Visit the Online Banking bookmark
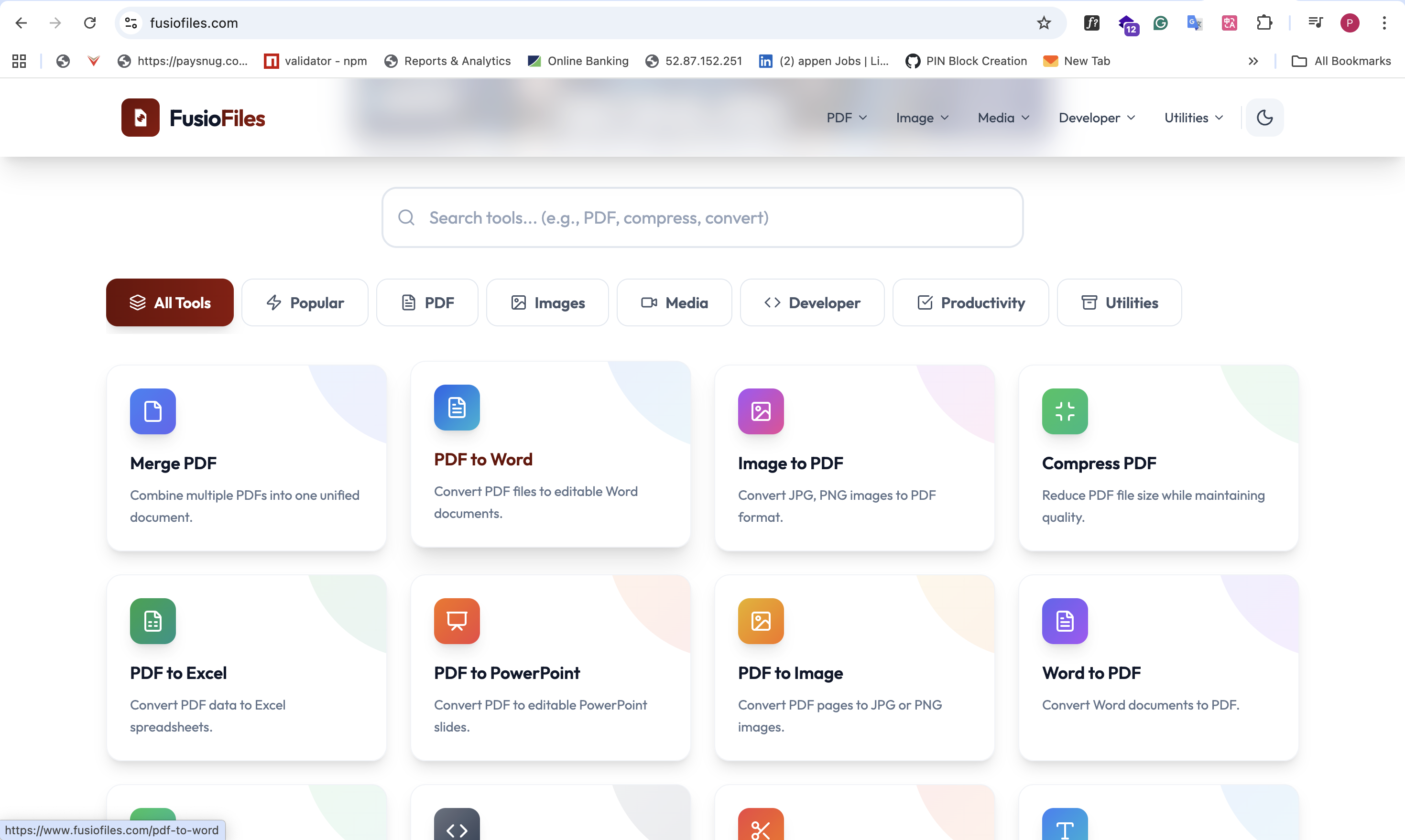1405x840 pixels. point(577,61)
